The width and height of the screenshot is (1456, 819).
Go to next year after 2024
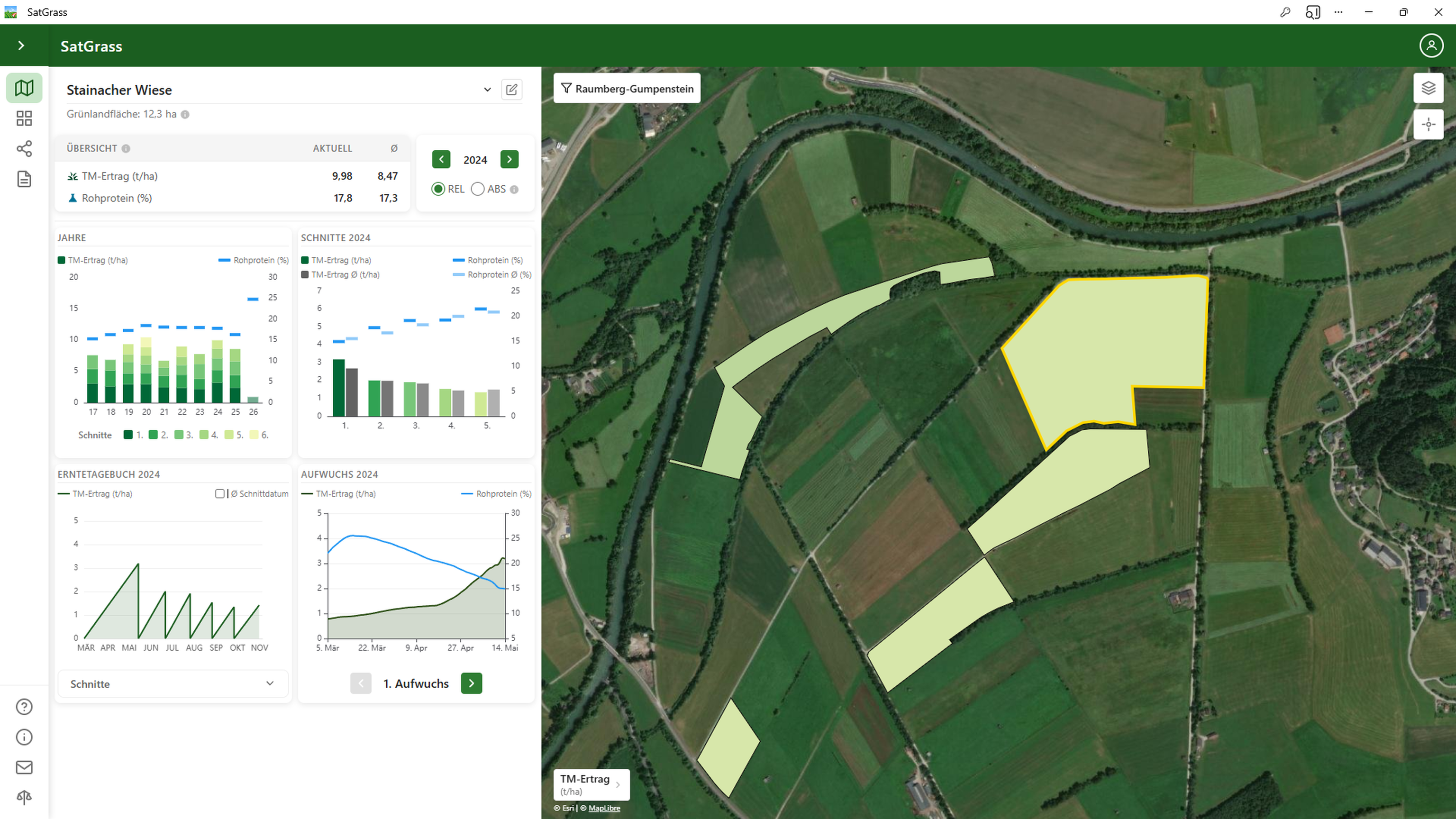(509, 159)
